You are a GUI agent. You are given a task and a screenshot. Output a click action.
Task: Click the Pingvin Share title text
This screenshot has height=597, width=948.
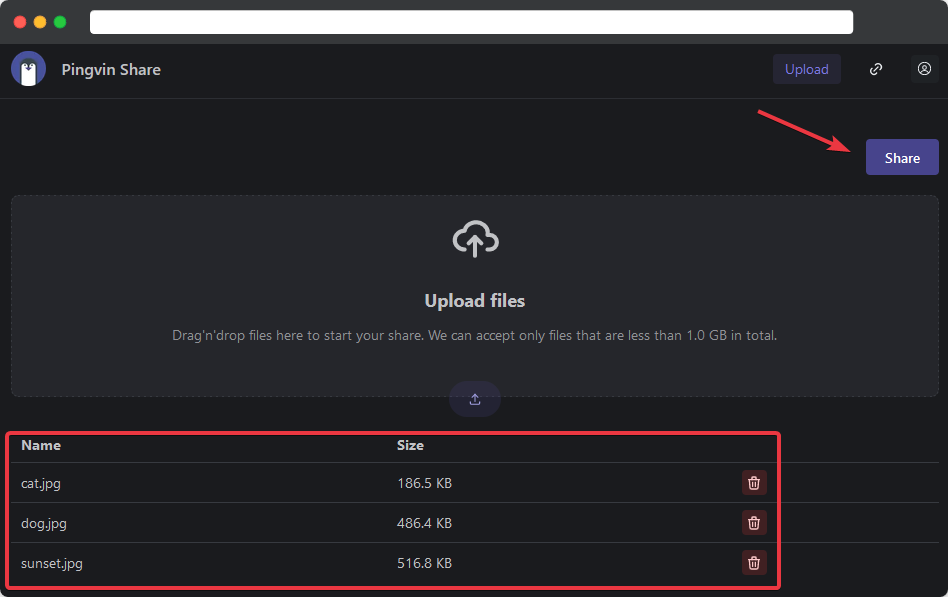point(111,69)
